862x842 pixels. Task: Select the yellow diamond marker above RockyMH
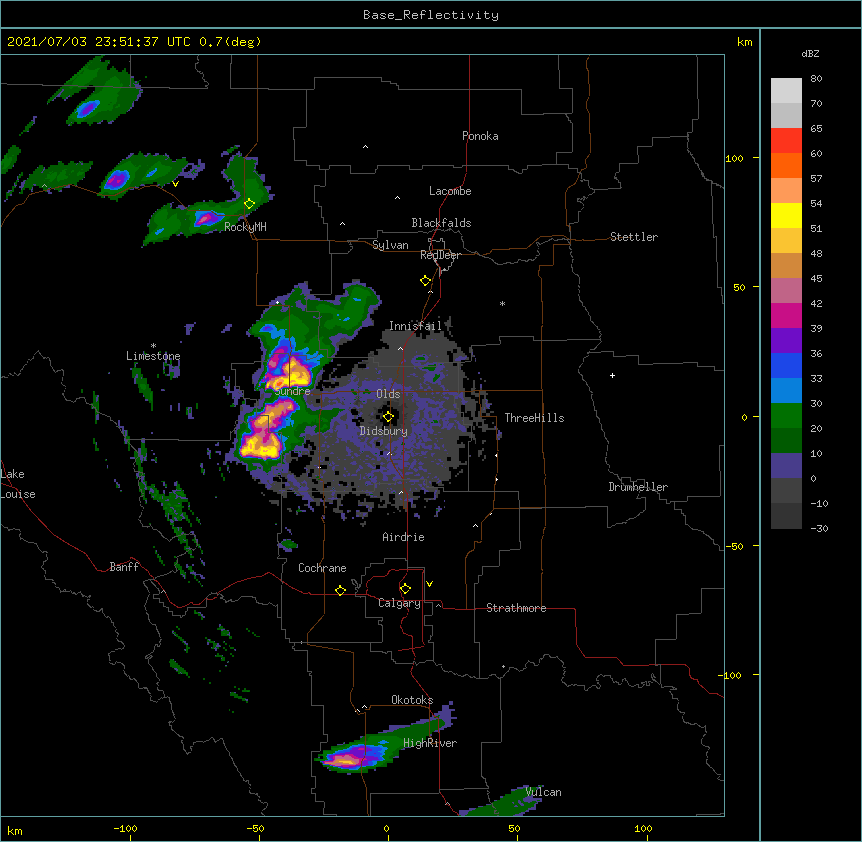tap(250, 203)
